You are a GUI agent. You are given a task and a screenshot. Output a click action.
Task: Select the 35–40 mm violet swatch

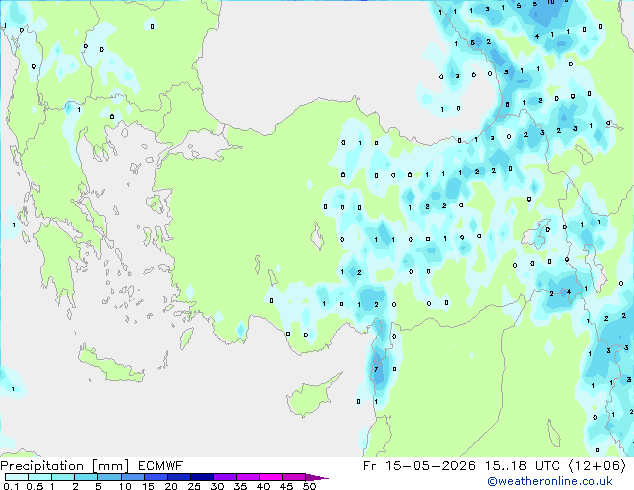tap(247, 477)
